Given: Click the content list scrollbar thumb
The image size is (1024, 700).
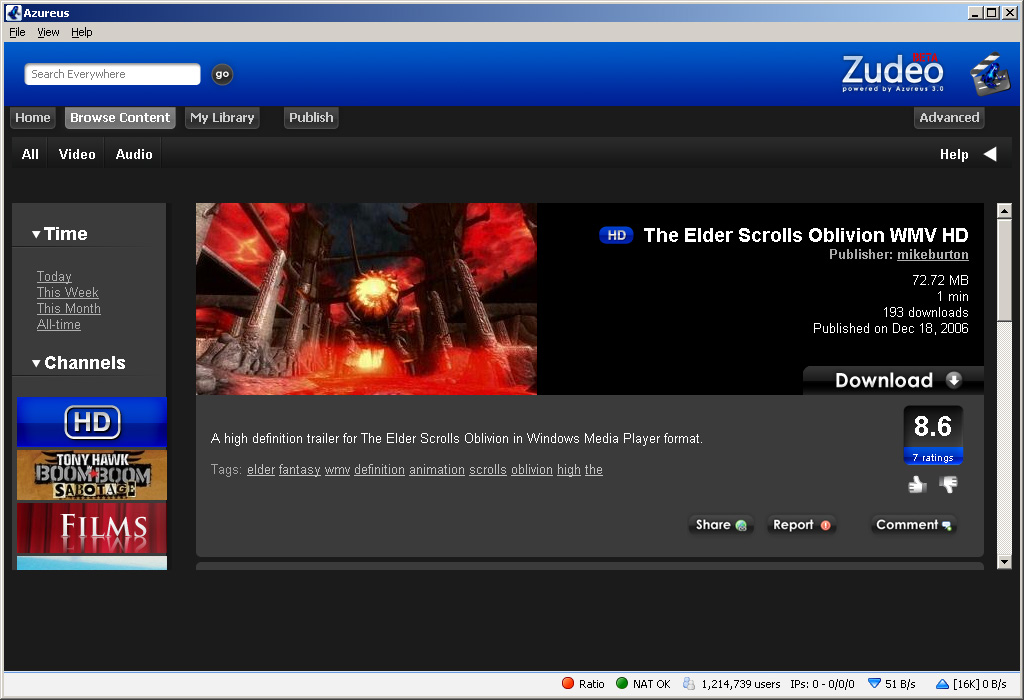Looking at the screenshot, I should tap(1004, 270).
